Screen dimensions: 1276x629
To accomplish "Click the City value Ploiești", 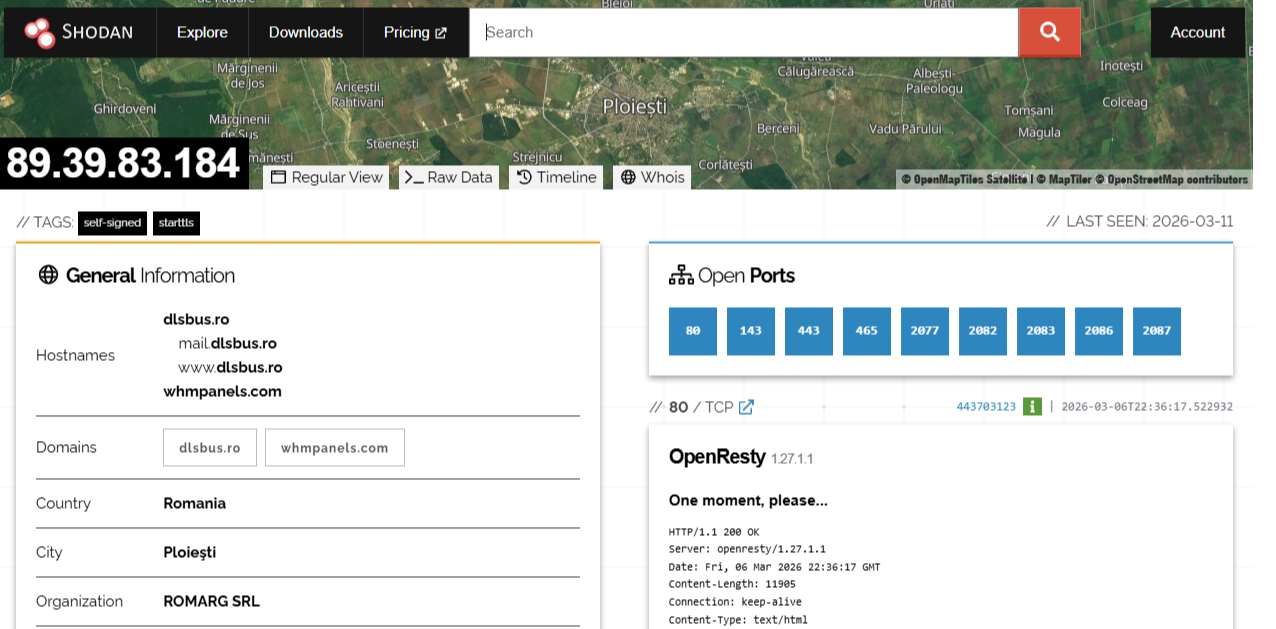I will click(190, 552).
